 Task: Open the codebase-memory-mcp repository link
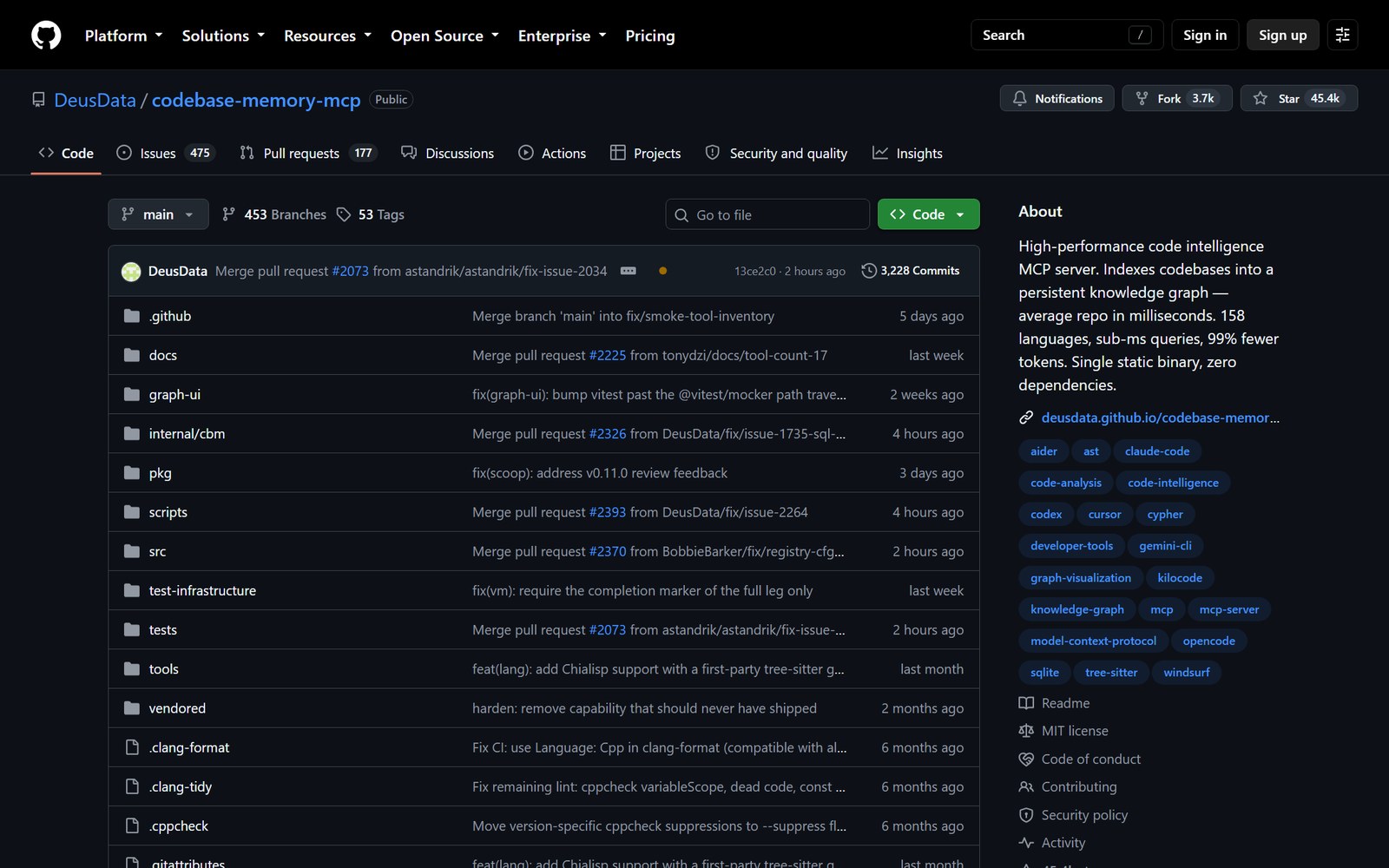pyautogui.click(x=256, y=100)
